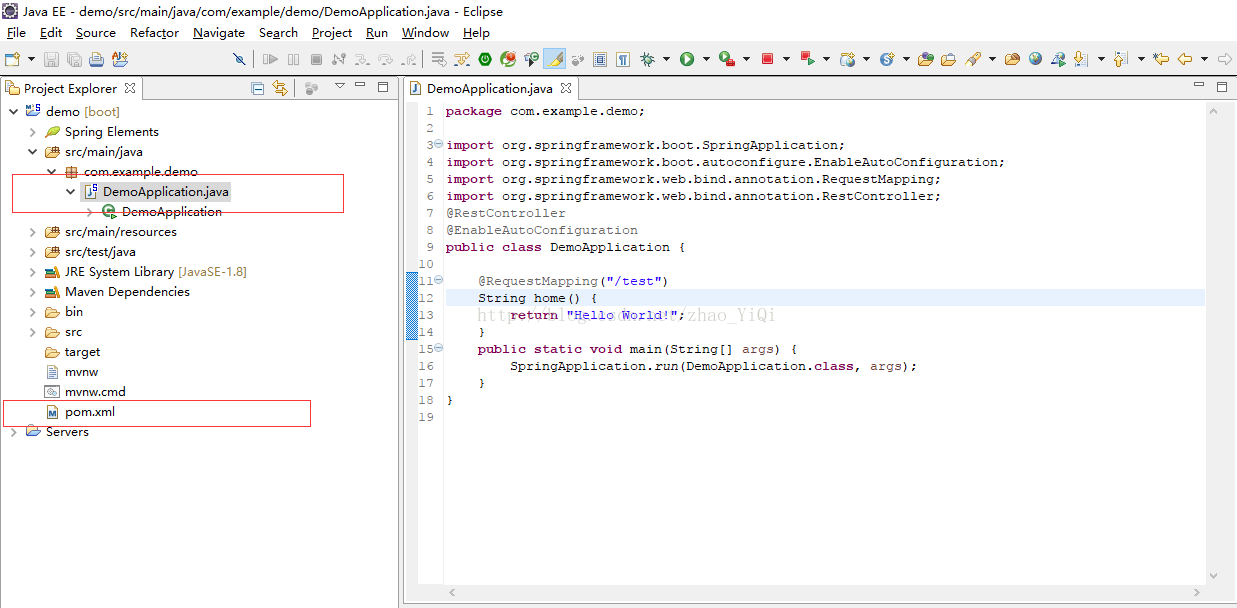Toggle the Skip All Breakpoints icon
The height and width of the screenshot is (608, 1237).
[239, 59]
